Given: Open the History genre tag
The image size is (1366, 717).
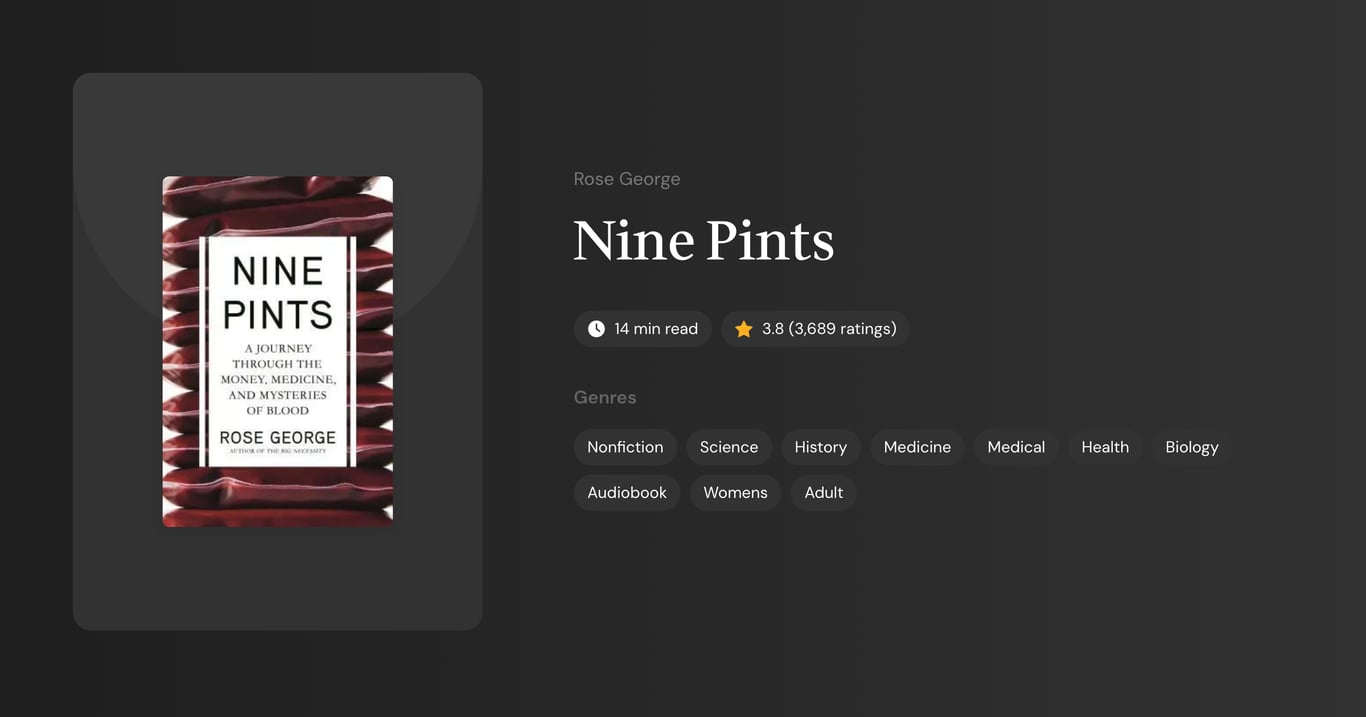Looking at the screenshot, I should 821,447.
